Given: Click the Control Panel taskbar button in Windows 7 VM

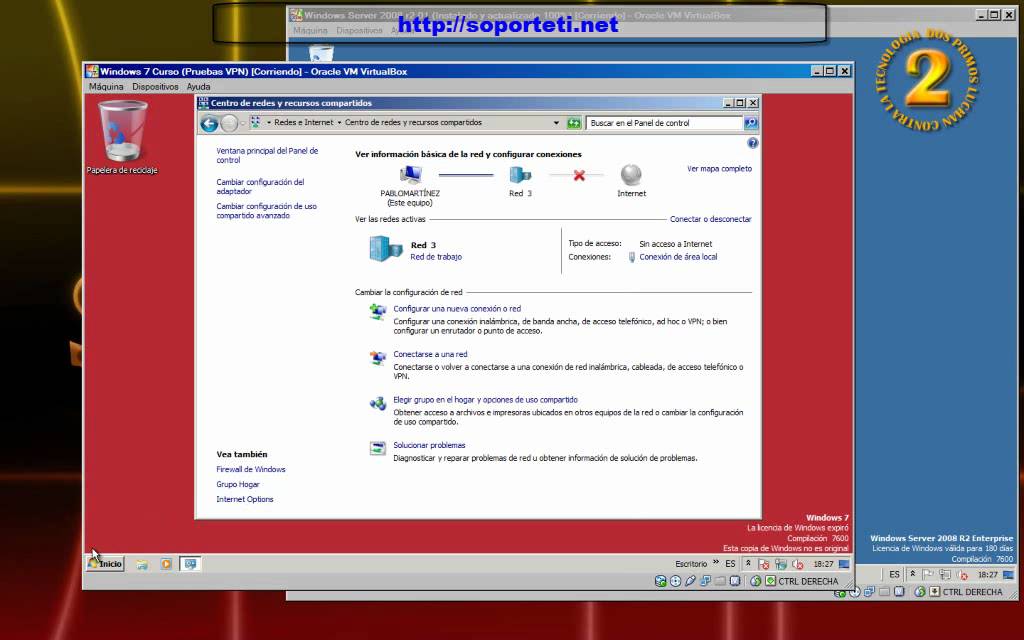Looking at the screenshot, I should [190, 564].
